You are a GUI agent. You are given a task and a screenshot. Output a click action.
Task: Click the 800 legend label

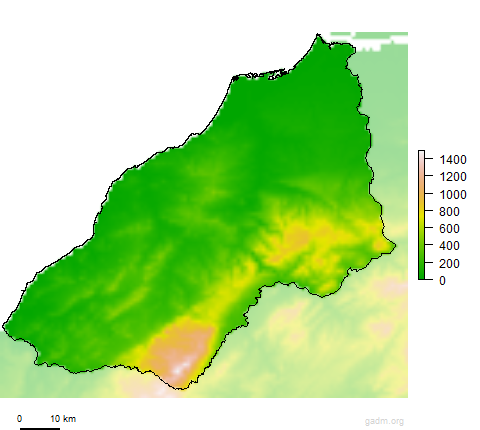449,211
